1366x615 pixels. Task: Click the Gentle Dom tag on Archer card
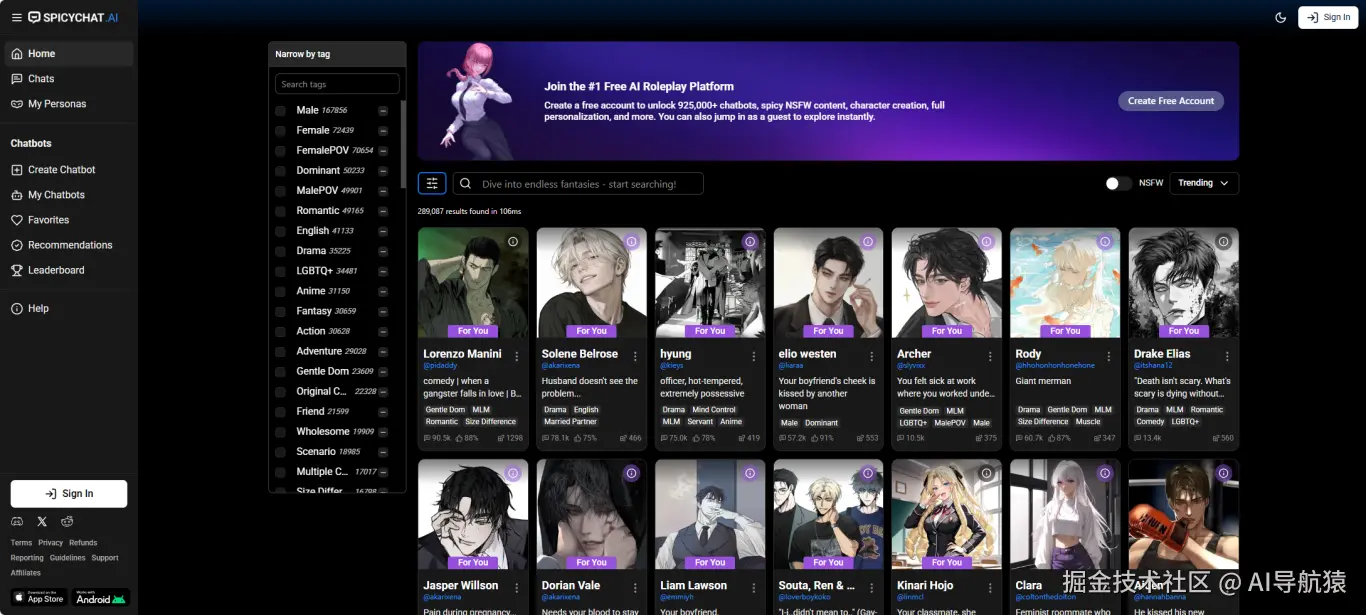click(919, 411)
